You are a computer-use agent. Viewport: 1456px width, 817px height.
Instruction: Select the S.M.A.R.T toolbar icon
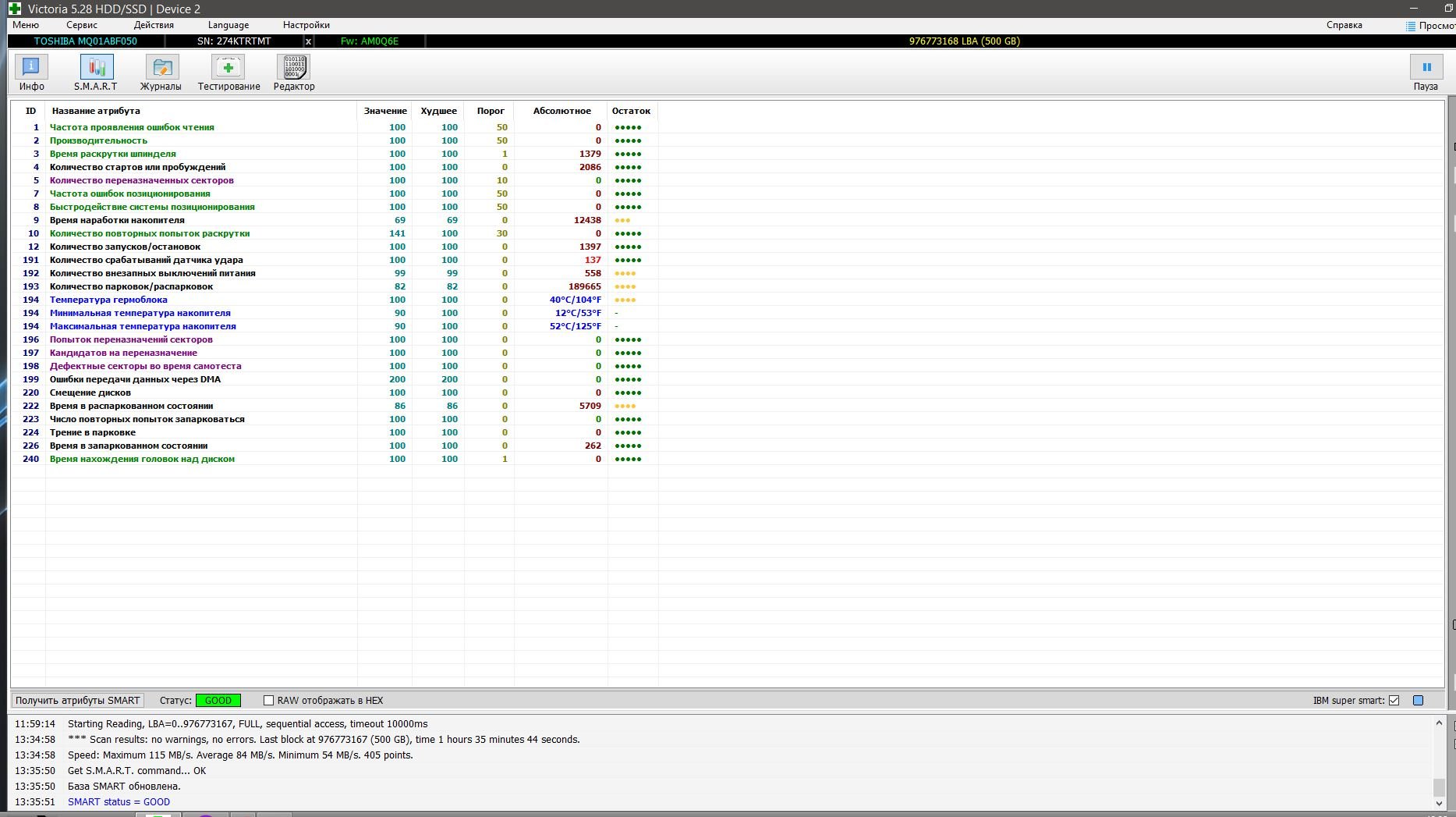(x=96, y=67)
